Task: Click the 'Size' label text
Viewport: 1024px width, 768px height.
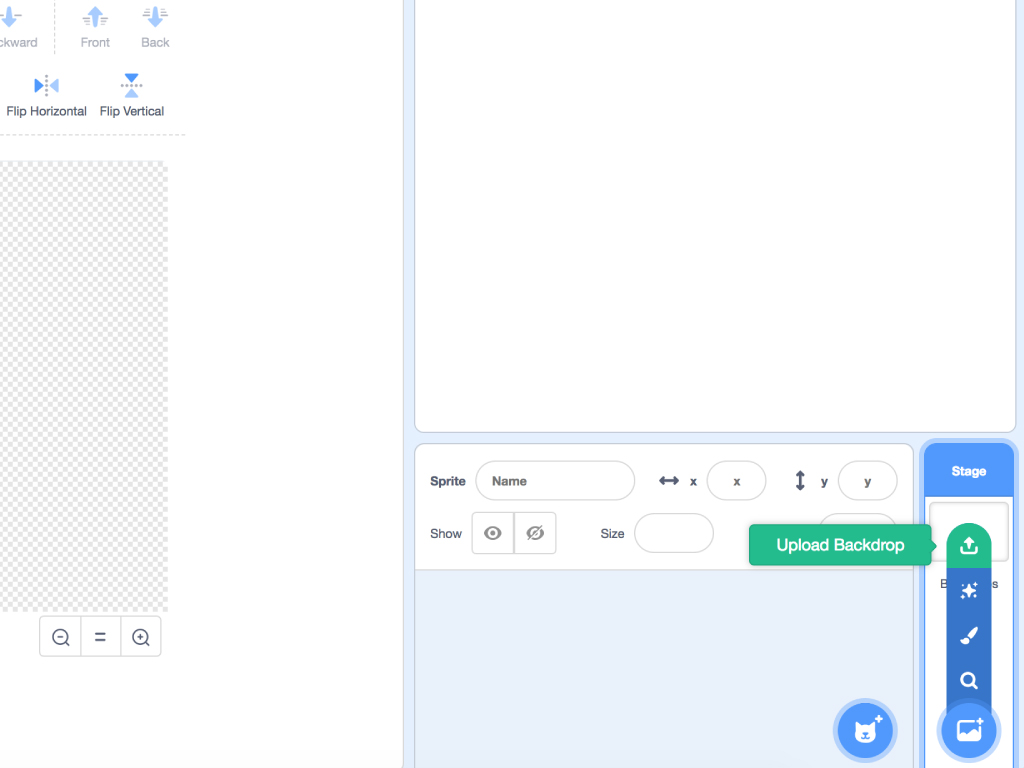Action: [x=612, y=534]
